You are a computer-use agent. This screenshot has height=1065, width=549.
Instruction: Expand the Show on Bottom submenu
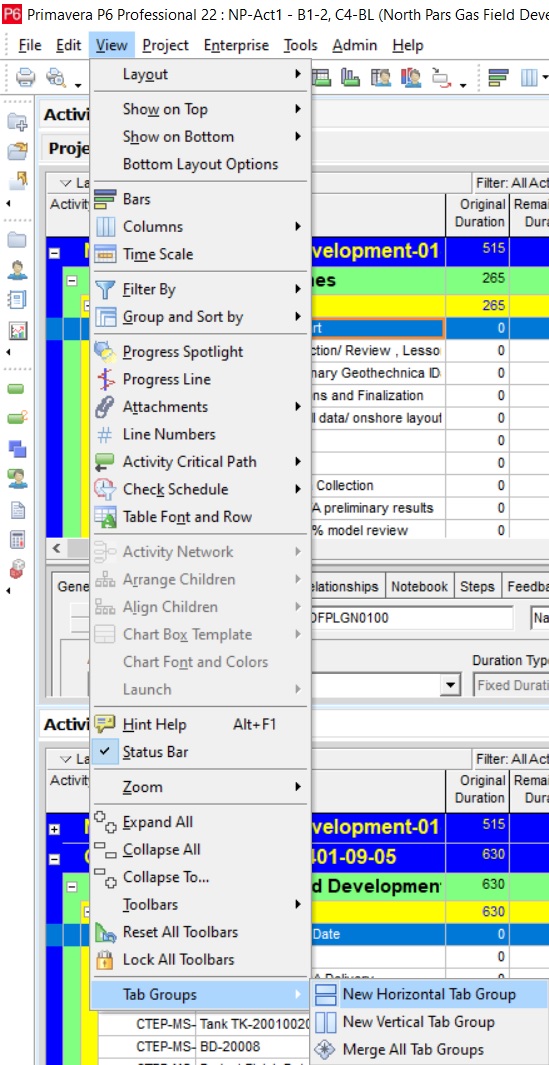[x=201, y=137]
